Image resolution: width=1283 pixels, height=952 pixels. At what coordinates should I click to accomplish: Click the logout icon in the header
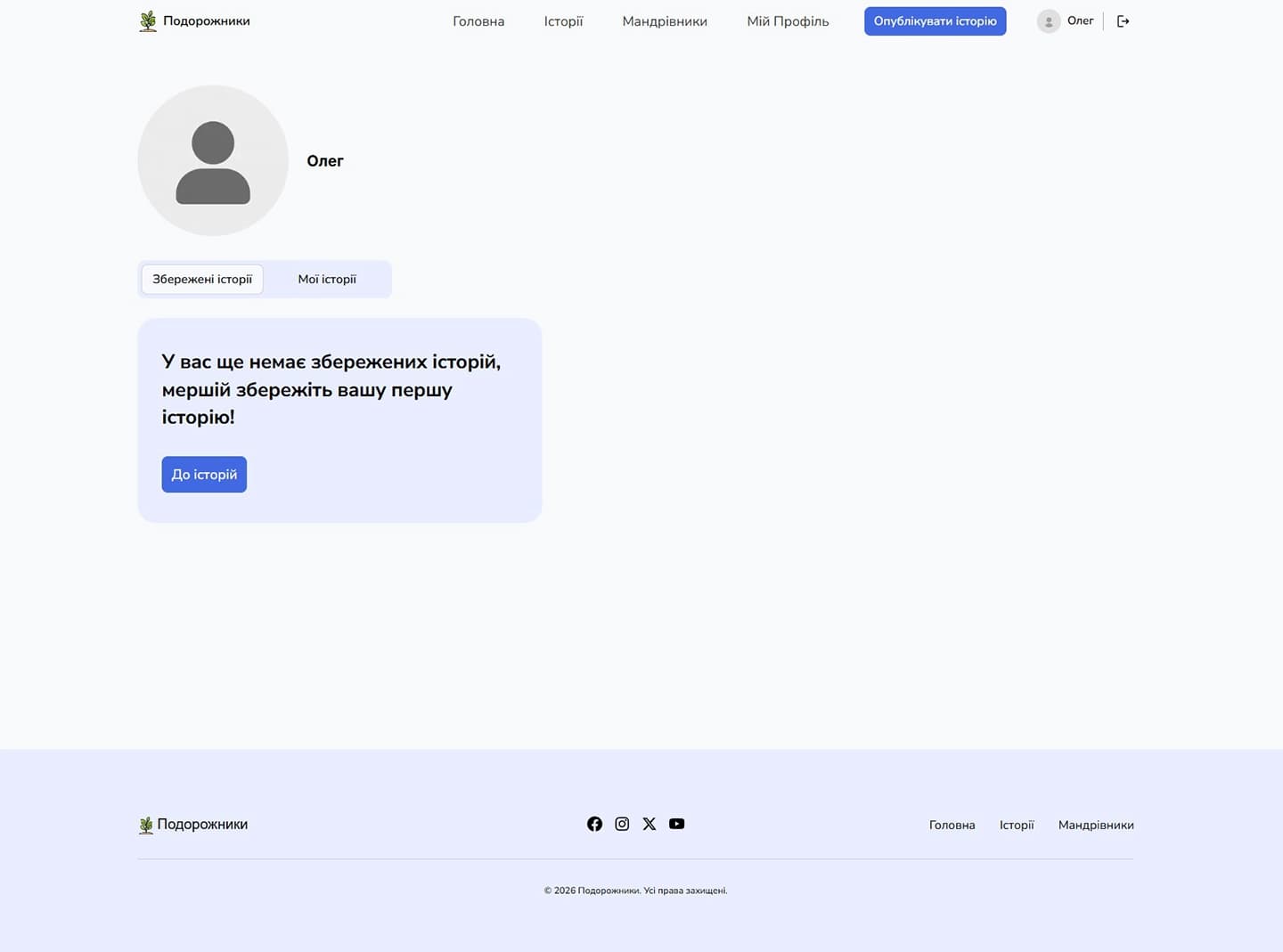(x=1123, y=20)
